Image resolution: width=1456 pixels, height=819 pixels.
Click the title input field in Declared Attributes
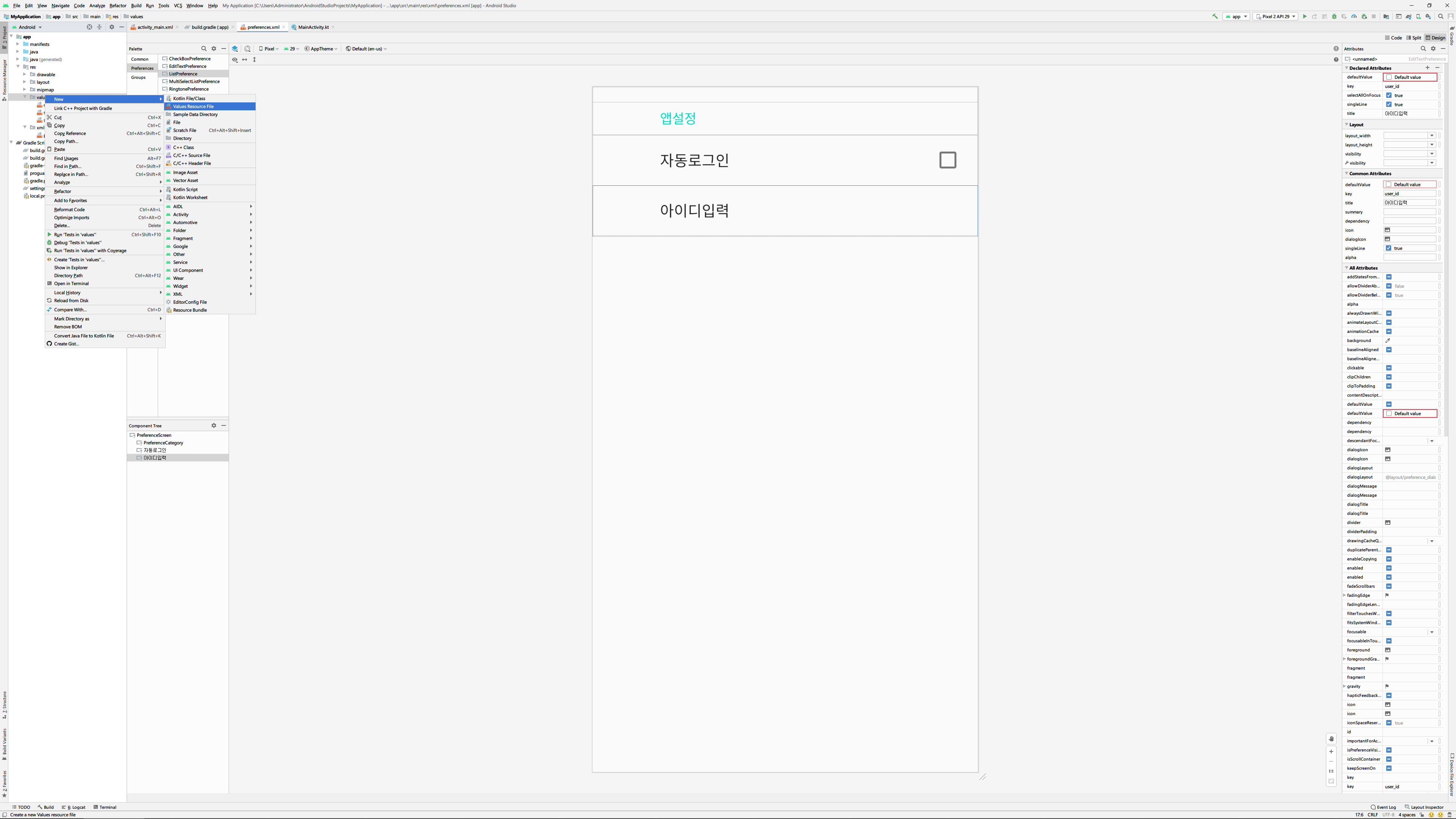point(1409,114)
